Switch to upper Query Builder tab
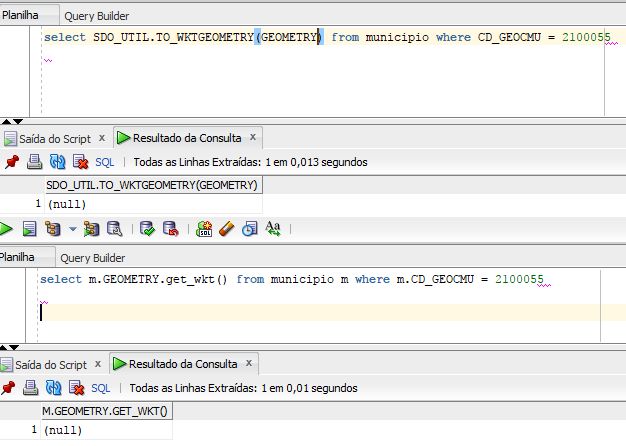The height and width of the screenshot is (446, 626). click(x=97, y=16)
